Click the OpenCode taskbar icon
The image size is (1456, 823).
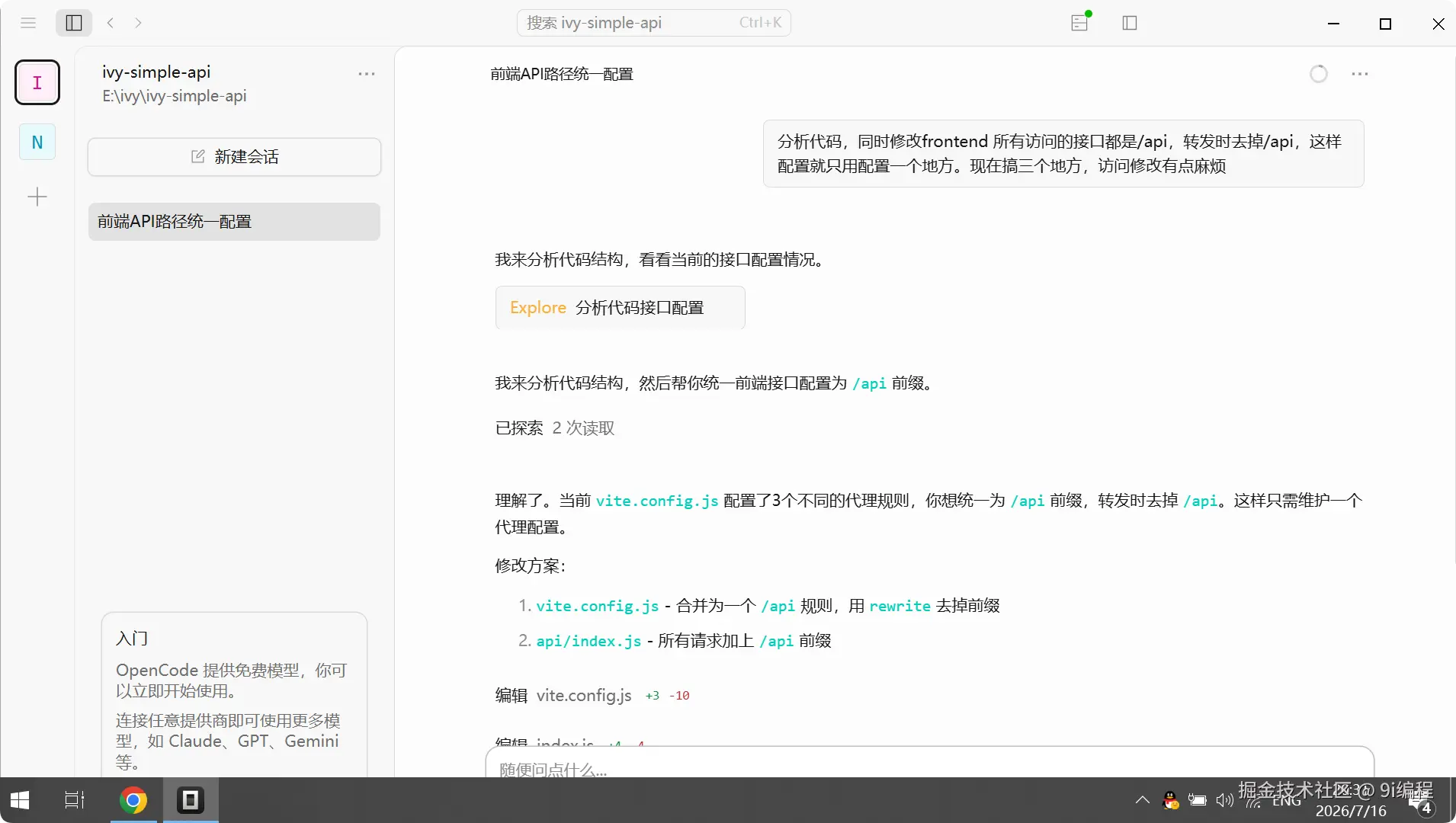[x=191, y=800]
